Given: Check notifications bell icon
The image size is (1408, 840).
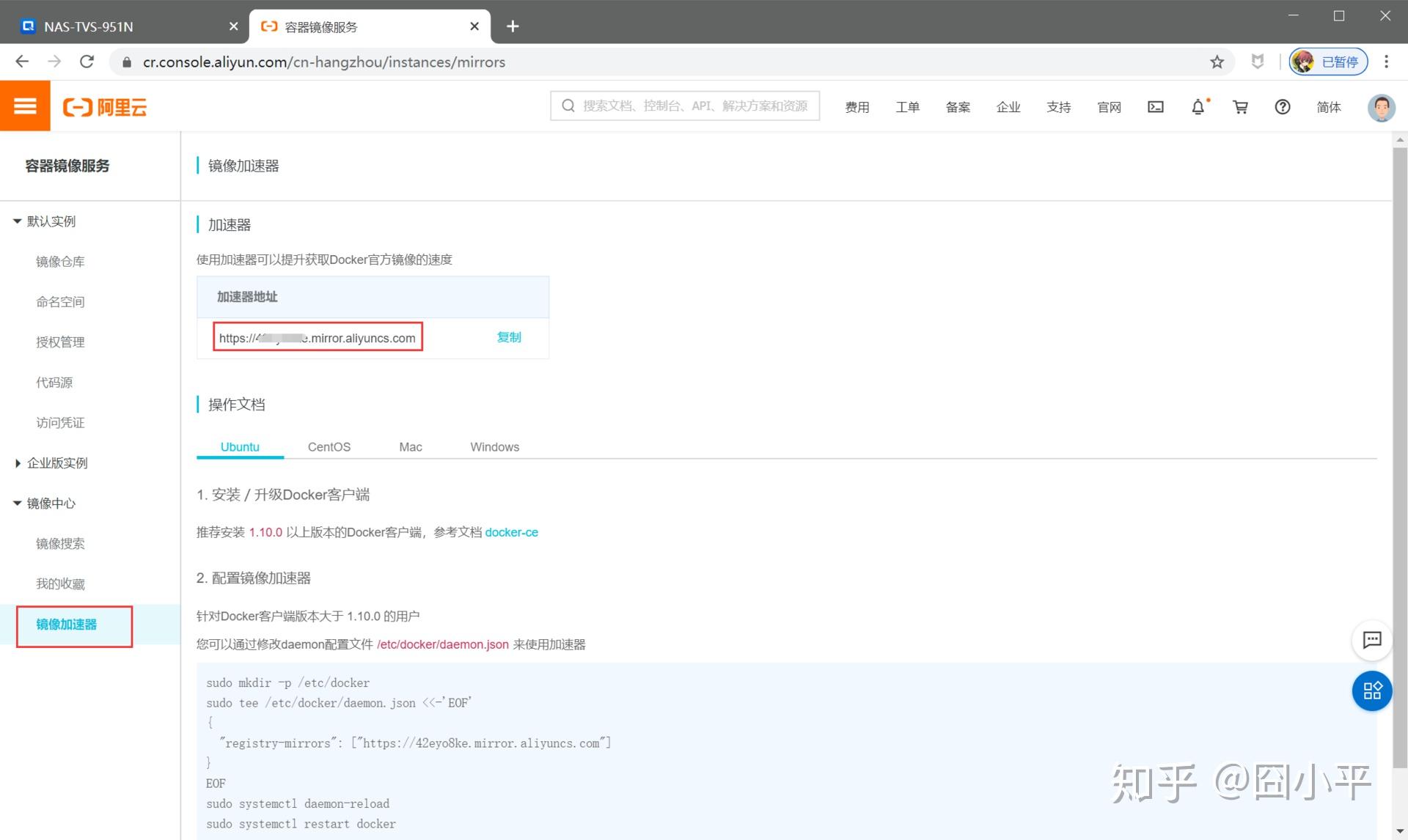Looking at the screenshot, I should (1198, 107).
